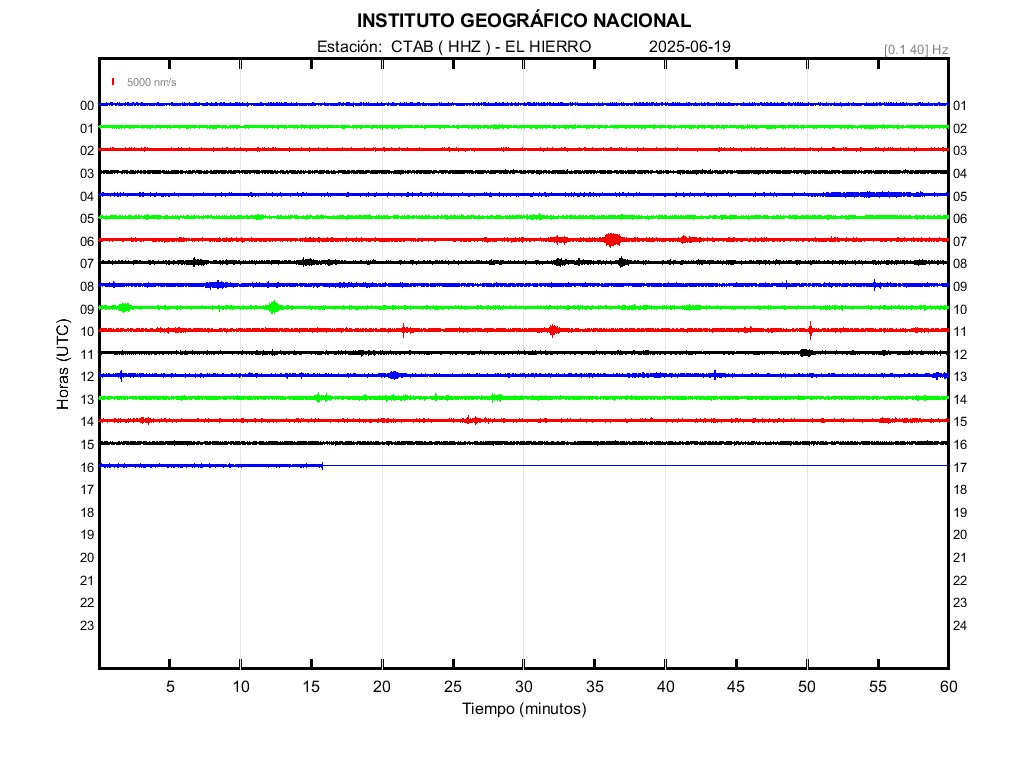1024x768 pixels.
Task: Click the black event near minute 37 on trace 07
Action: [x=623, y=262]
